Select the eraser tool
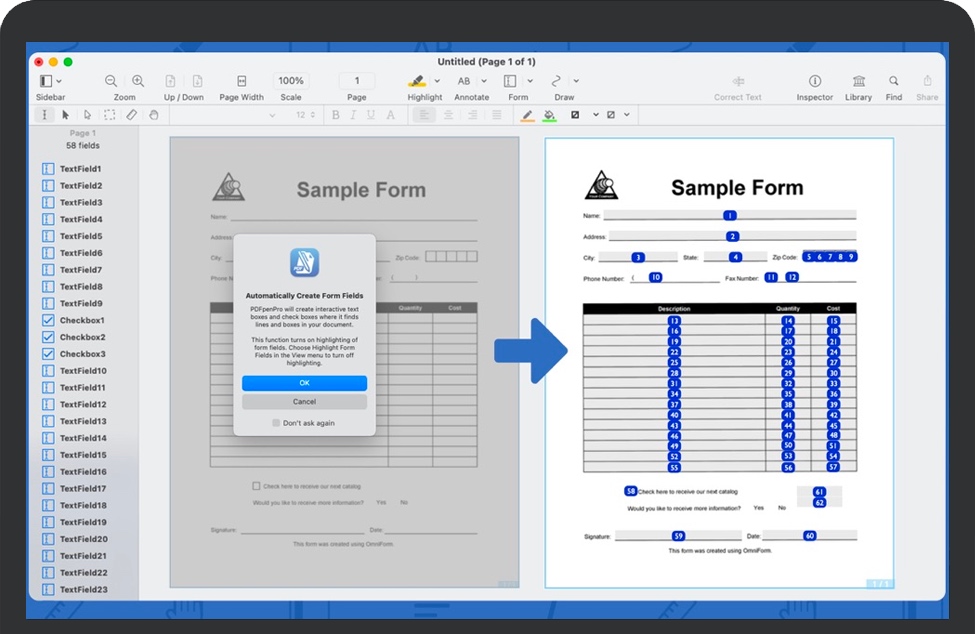 131,115
